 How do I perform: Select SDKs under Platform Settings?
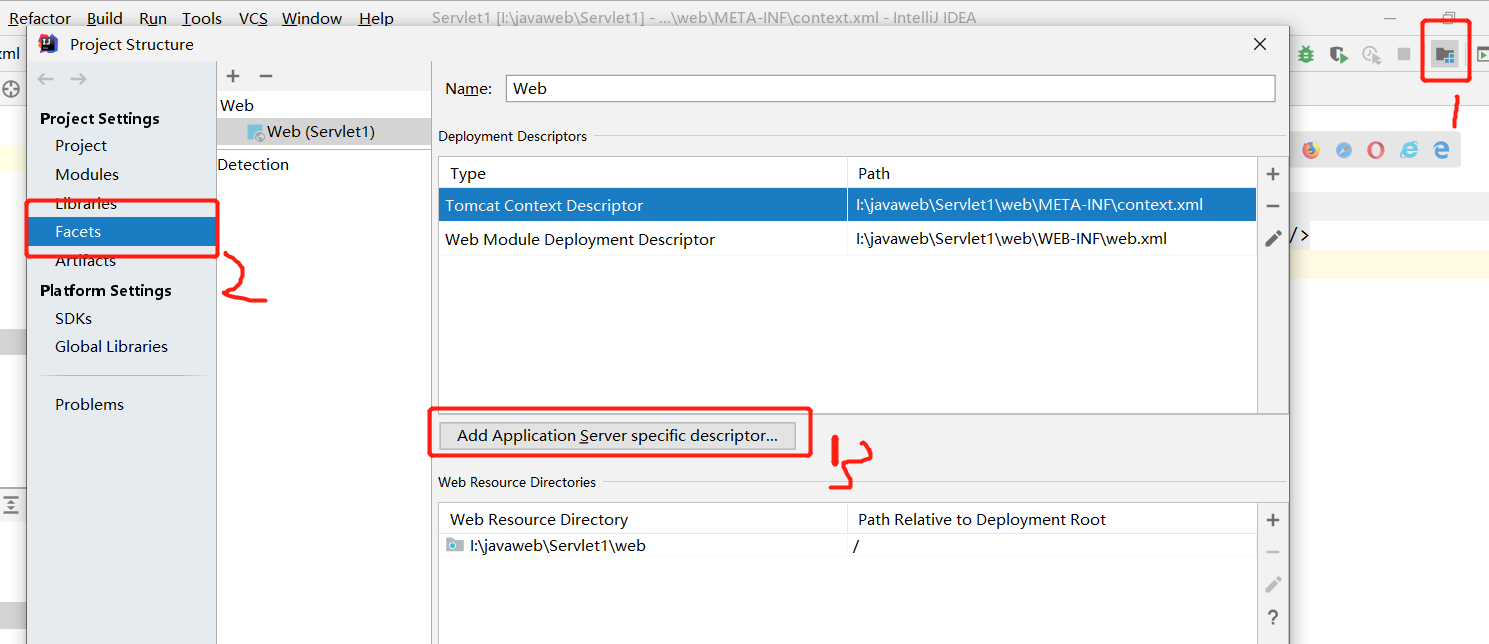coord(73,318)
